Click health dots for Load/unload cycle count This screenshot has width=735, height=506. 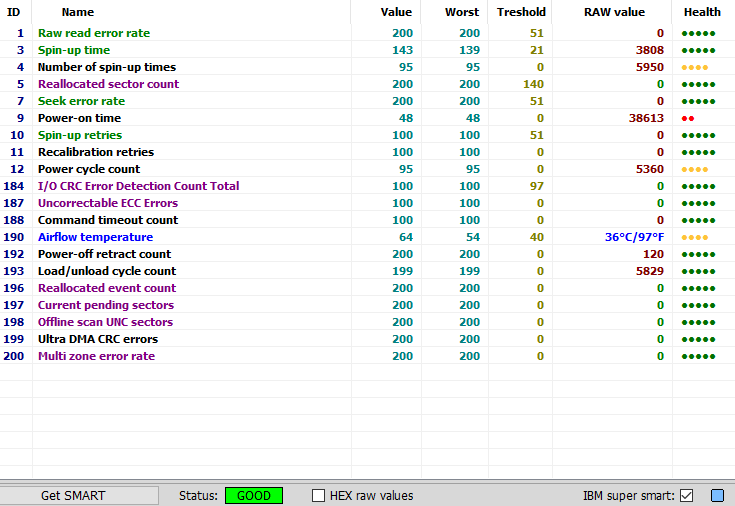698,271
